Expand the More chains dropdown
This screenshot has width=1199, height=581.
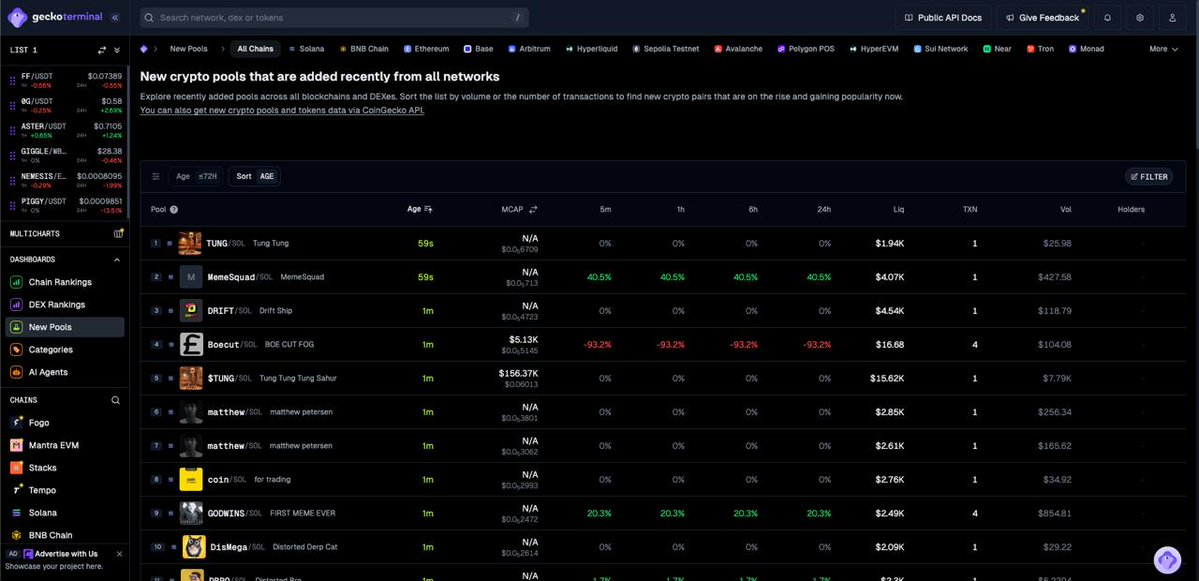pyautogui.click(x=1164, y=49)
